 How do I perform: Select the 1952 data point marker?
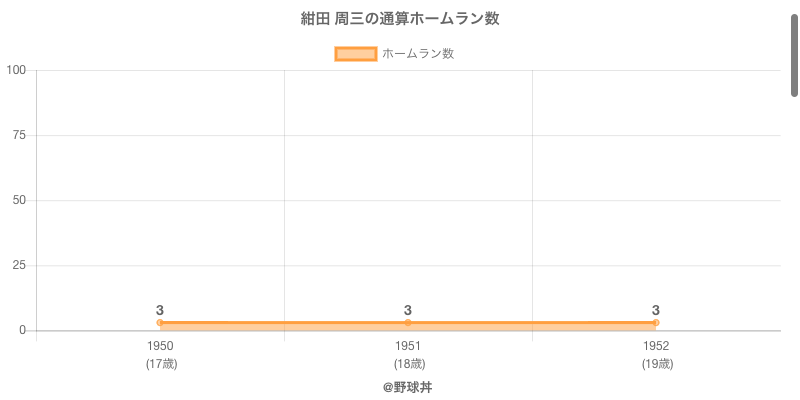[x=656, y=322]
